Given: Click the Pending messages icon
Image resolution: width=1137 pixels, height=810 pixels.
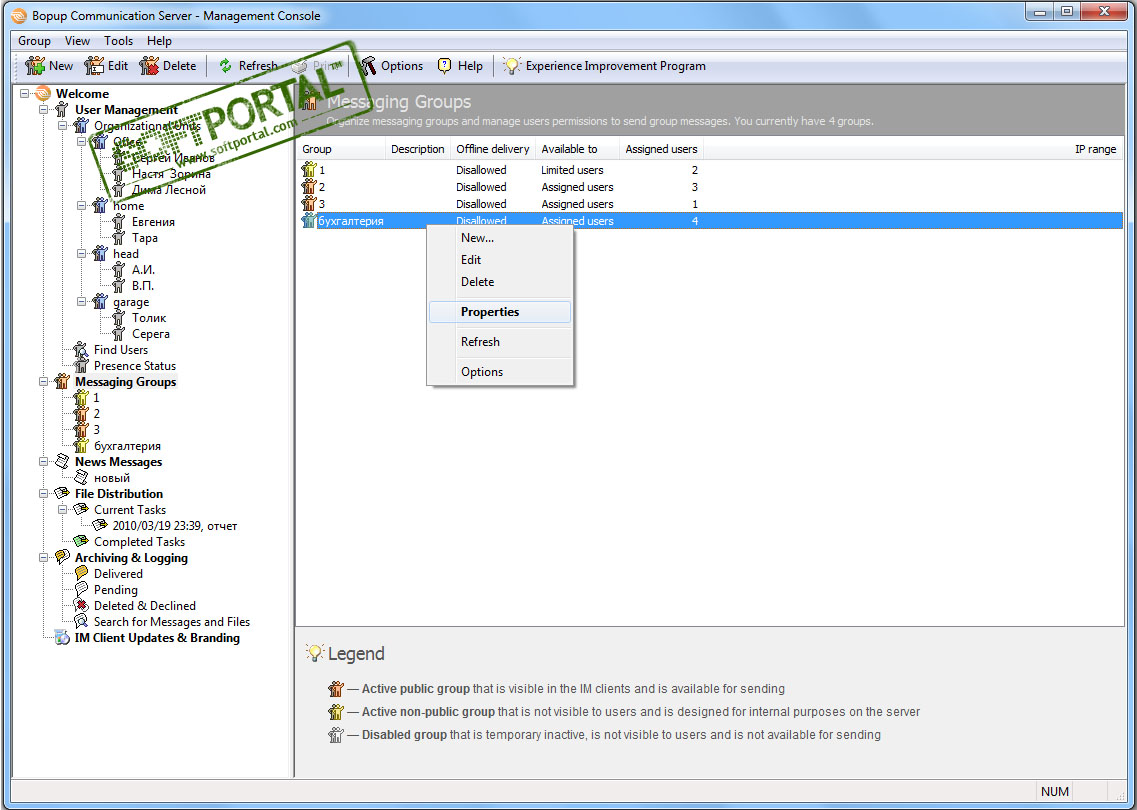Looking at the screenshot, I should [x=81, y=589].
